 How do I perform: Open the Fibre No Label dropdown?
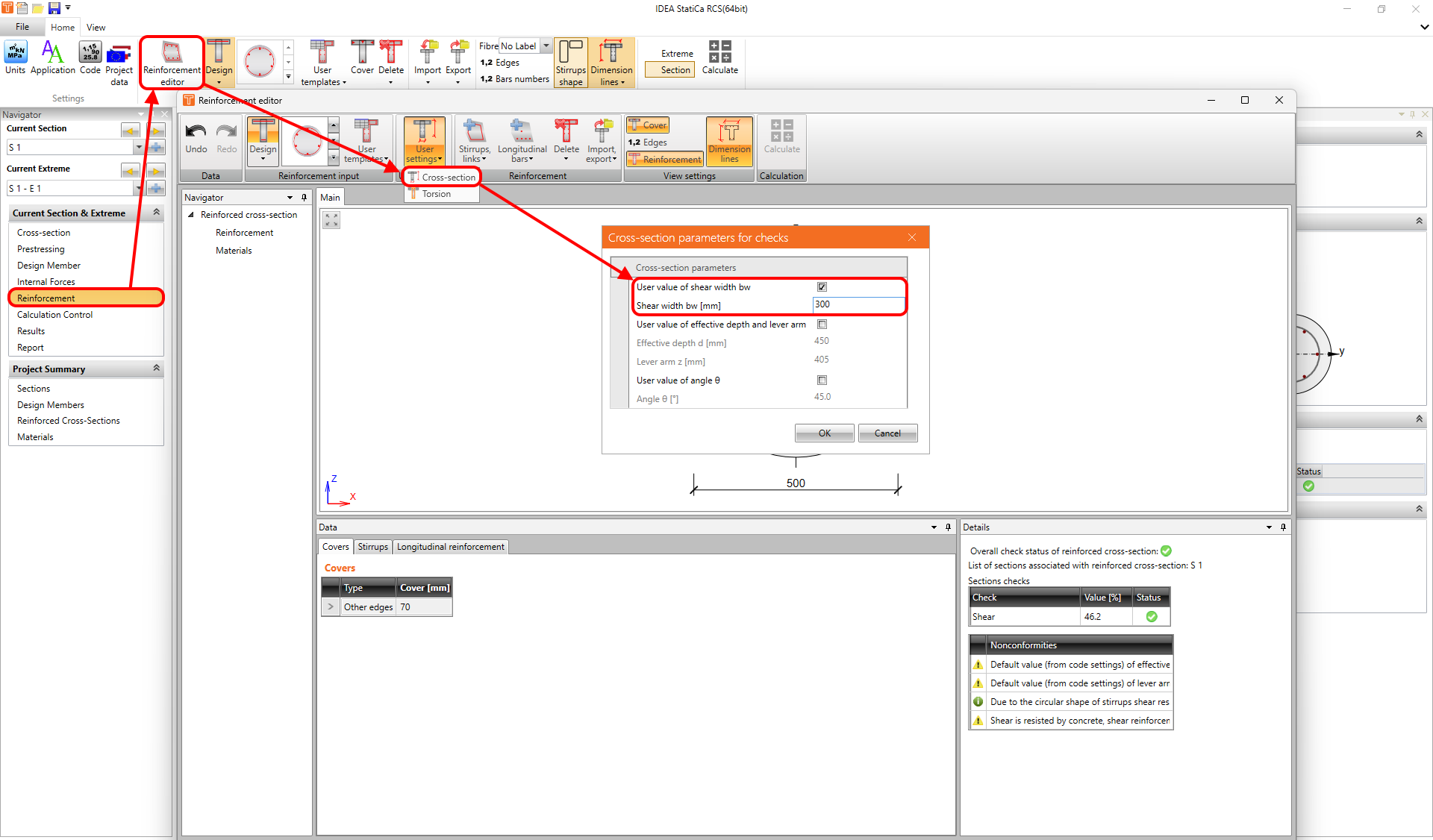point(546,46)
